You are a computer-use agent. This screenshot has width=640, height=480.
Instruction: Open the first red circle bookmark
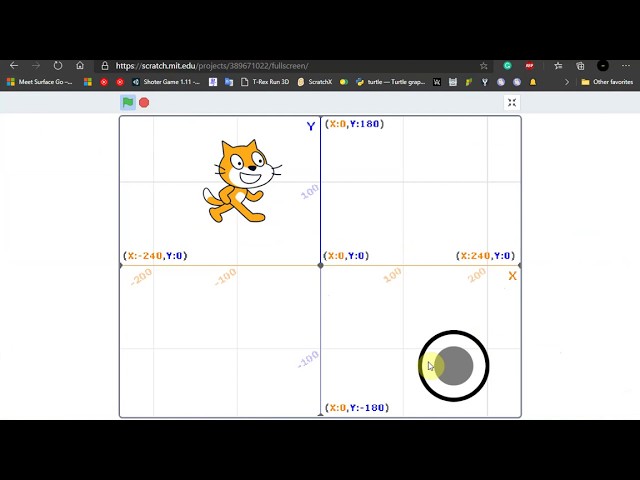(x=104, y=82)
